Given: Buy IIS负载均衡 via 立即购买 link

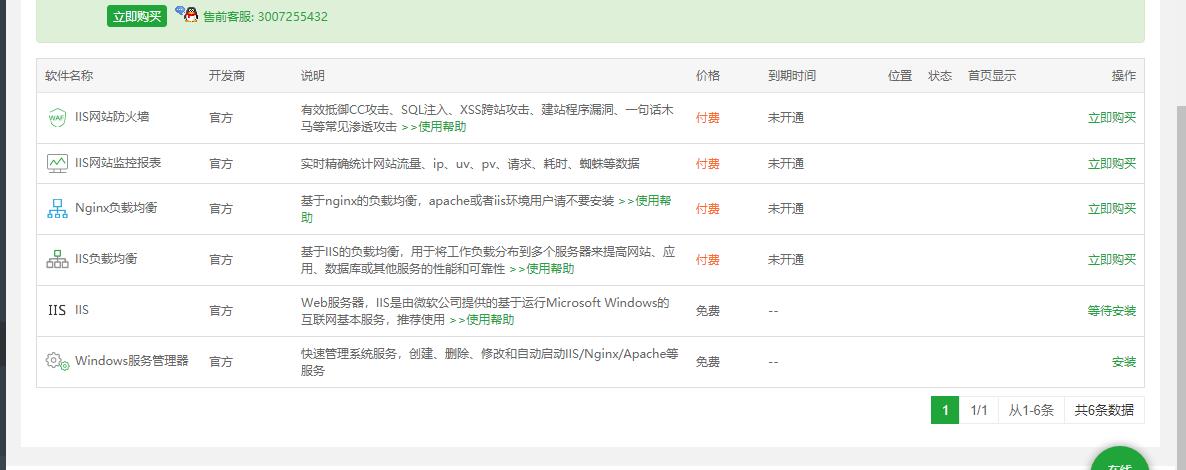Looking at the screenshot, I should tap(1112, 260).
